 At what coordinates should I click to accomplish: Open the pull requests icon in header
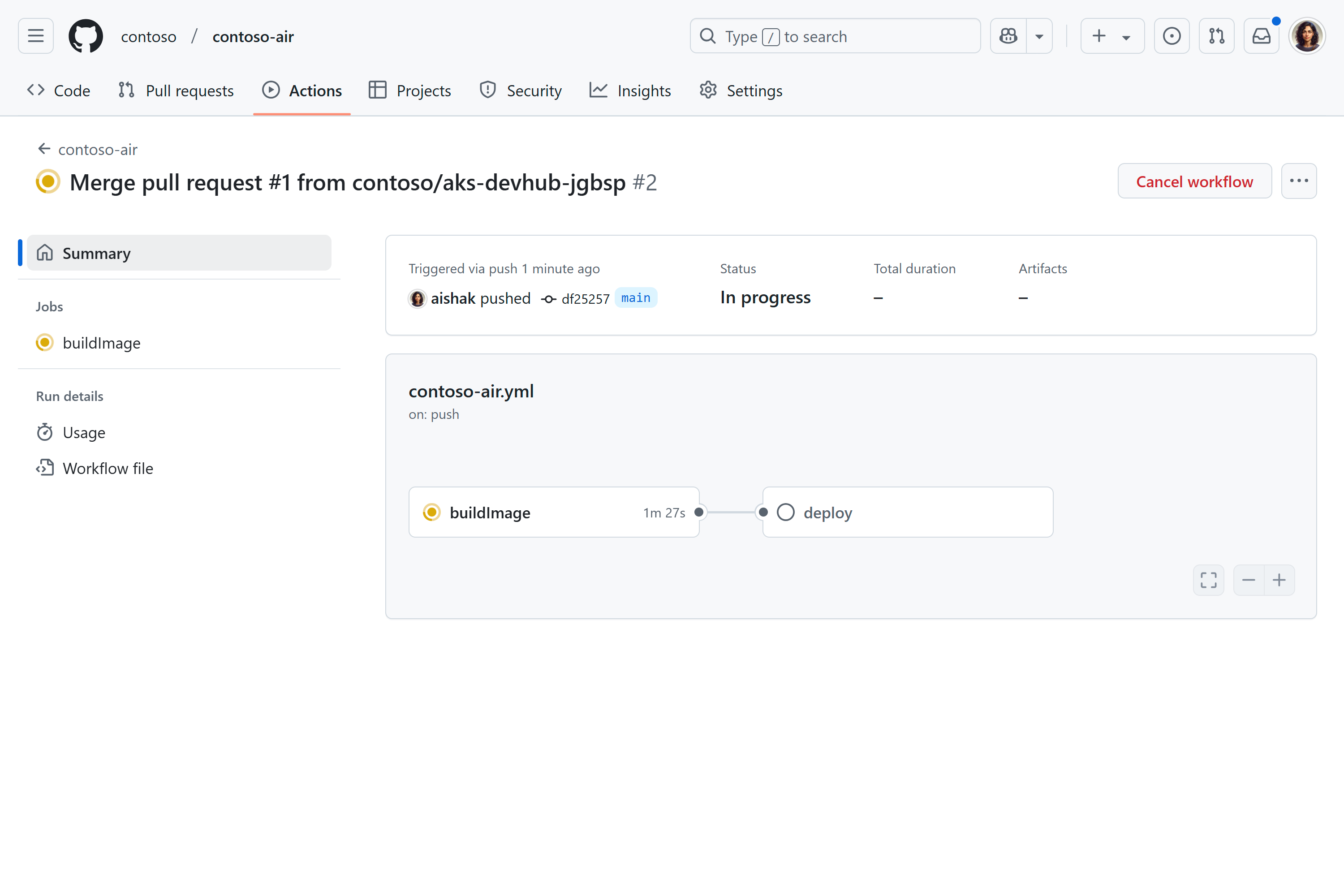[x=1217, y=36]
